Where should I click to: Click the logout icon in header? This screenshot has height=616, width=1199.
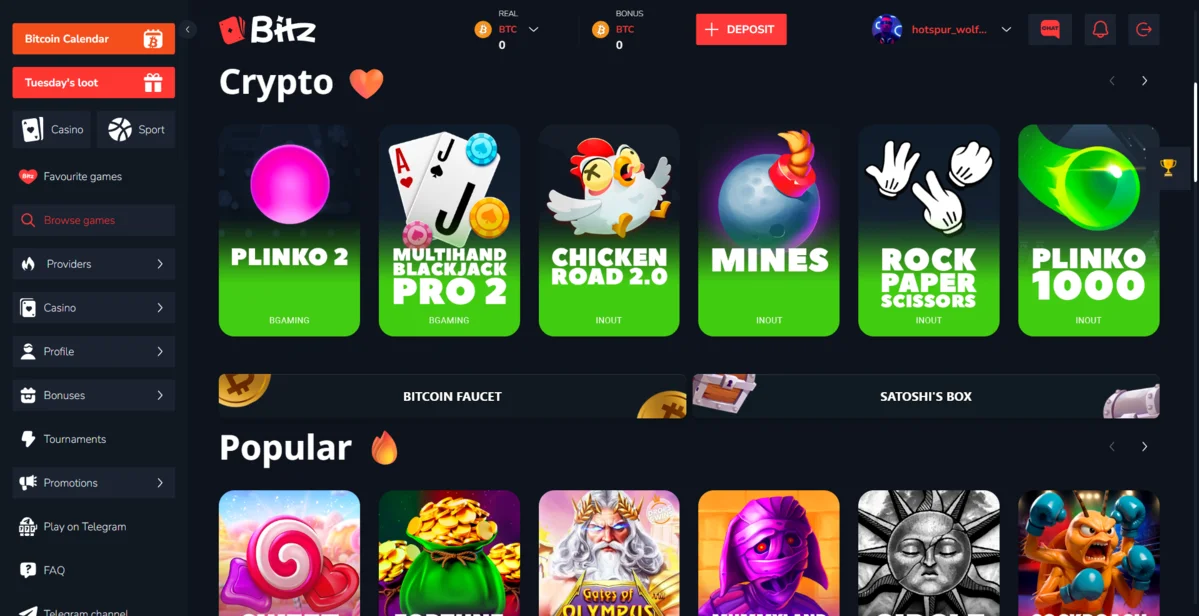pos(1144,30)
